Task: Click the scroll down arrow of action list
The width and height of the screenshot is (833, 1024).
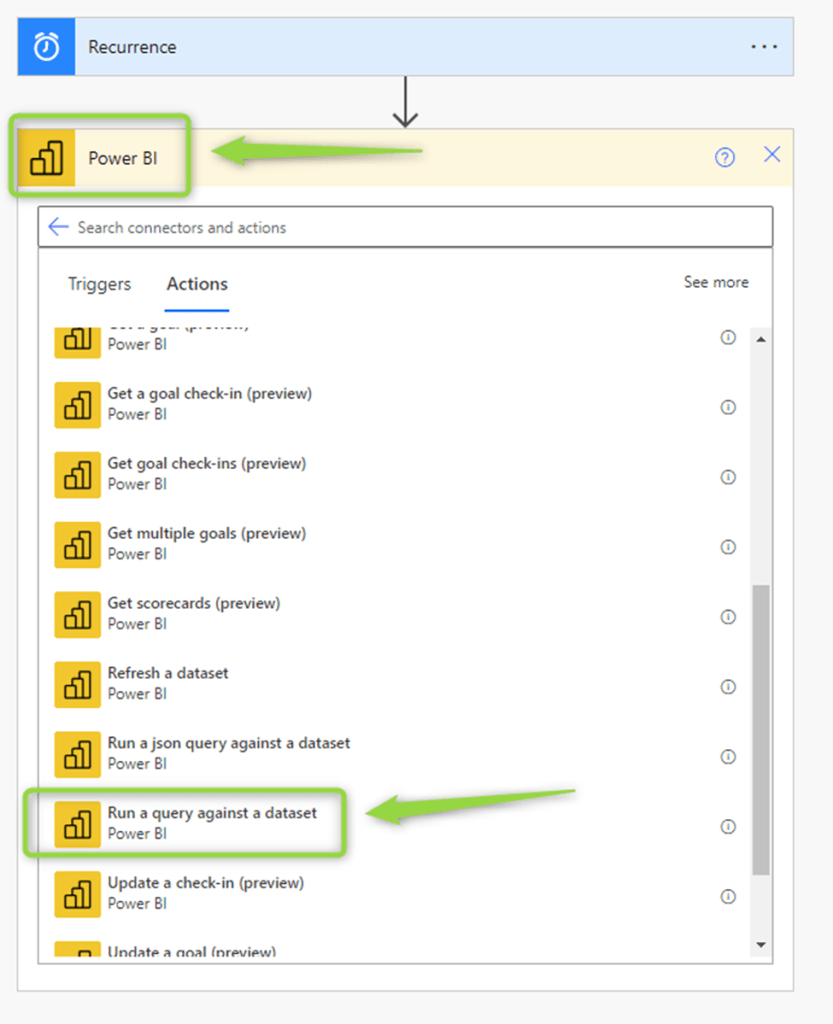Action: (x=761, y=943)
